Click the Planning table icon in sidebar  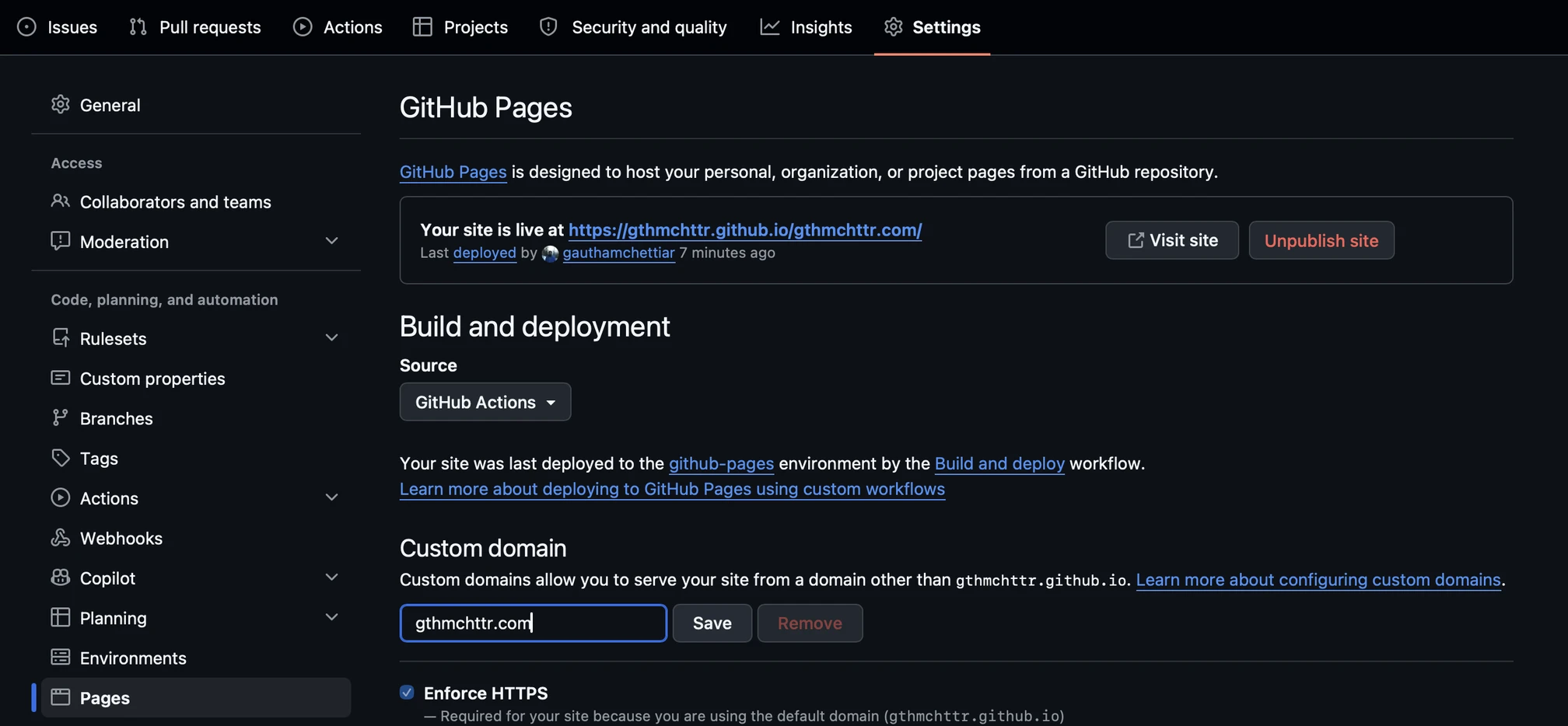pyautogui.click(x=61, y=617)
